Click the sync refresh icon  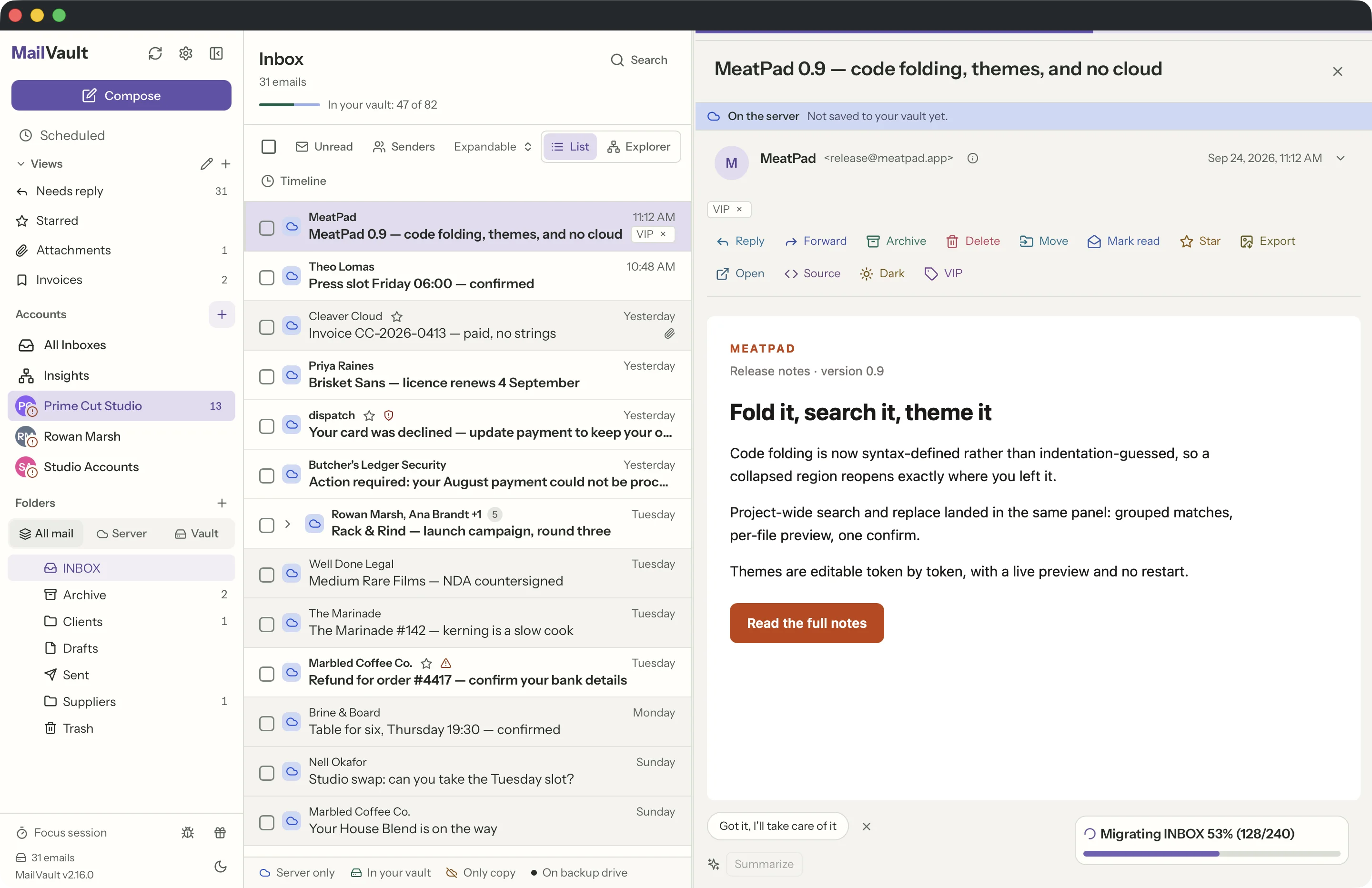coord(155,53)
